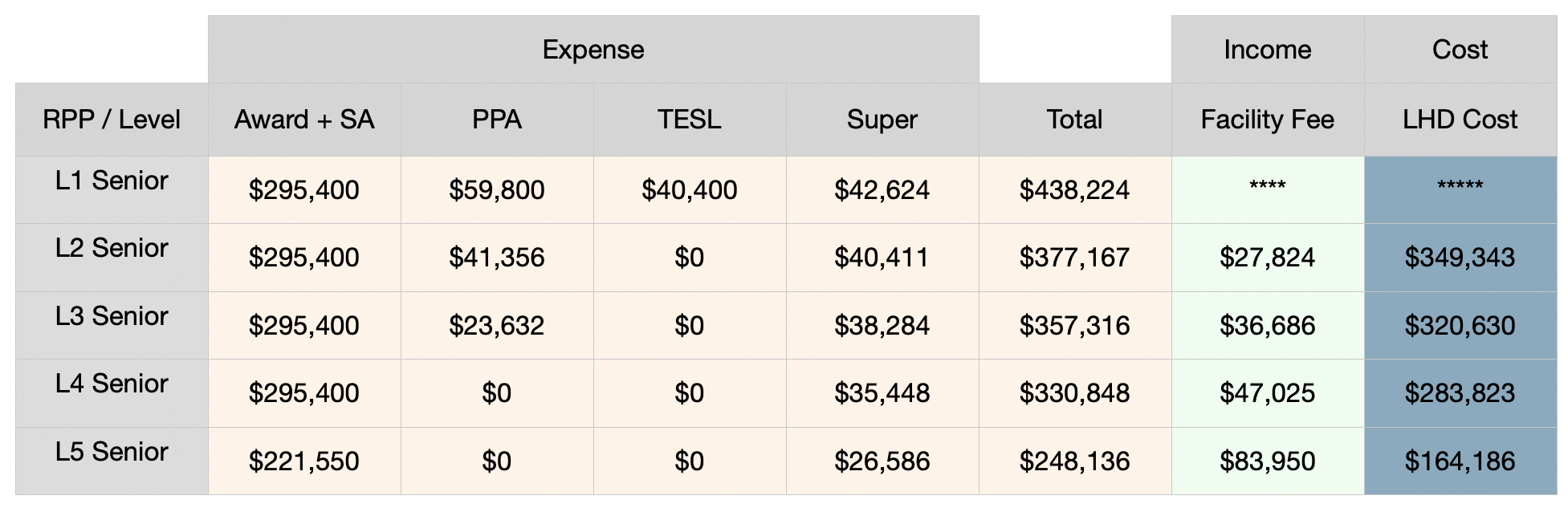Select the L2 Senior Total cell $377,167
This screenshot has width=1568, height=512.
(x=1074, y=258)
